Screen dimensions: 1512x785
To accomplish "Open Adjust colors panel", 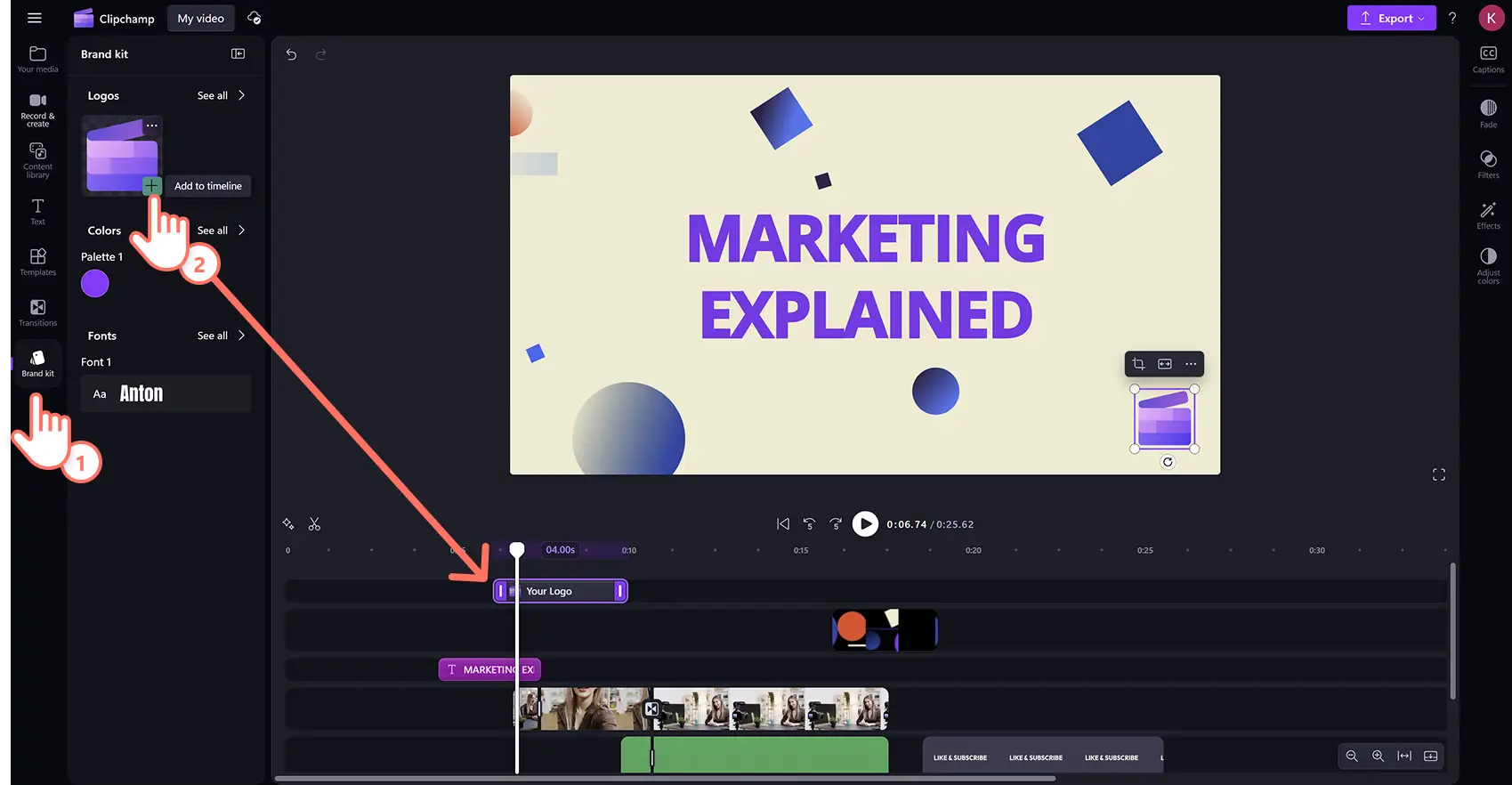I will click(1488, 265).
